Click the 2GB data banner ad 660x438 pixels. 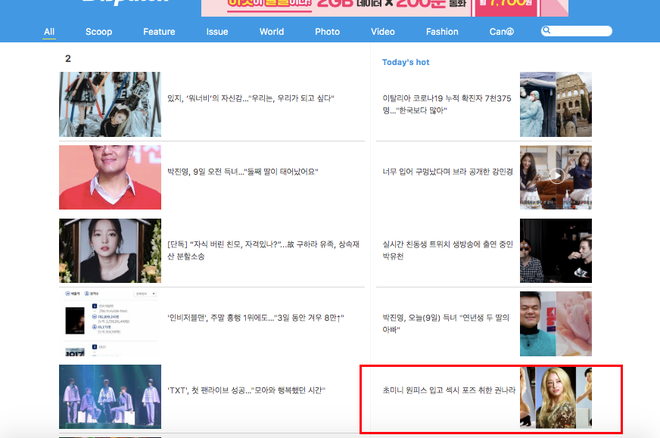[384, 8]
